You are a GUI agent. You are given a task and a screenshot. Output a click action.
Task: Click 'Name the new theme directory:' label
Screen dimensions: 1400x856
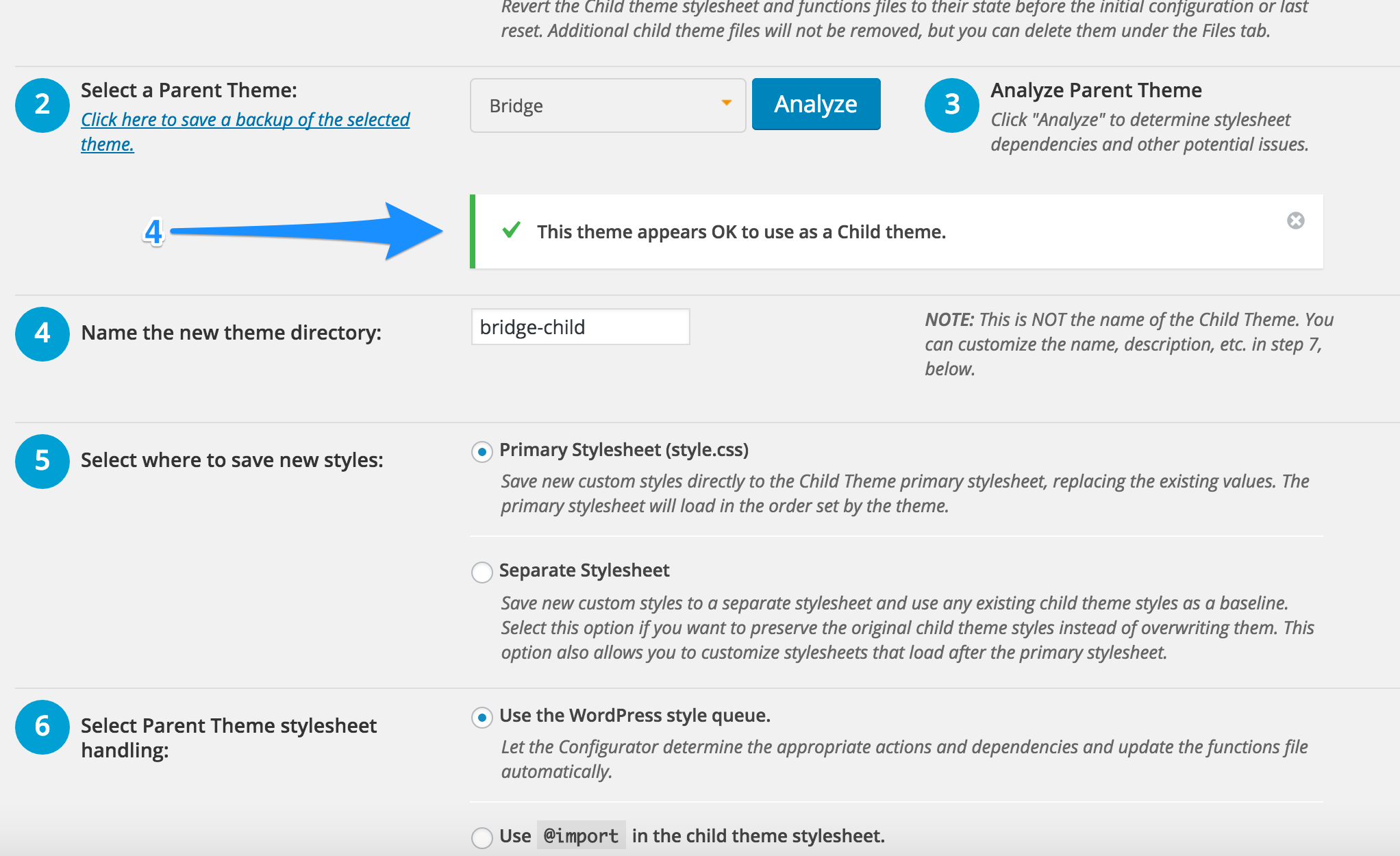pyautogui.click(x=232, y=333)
